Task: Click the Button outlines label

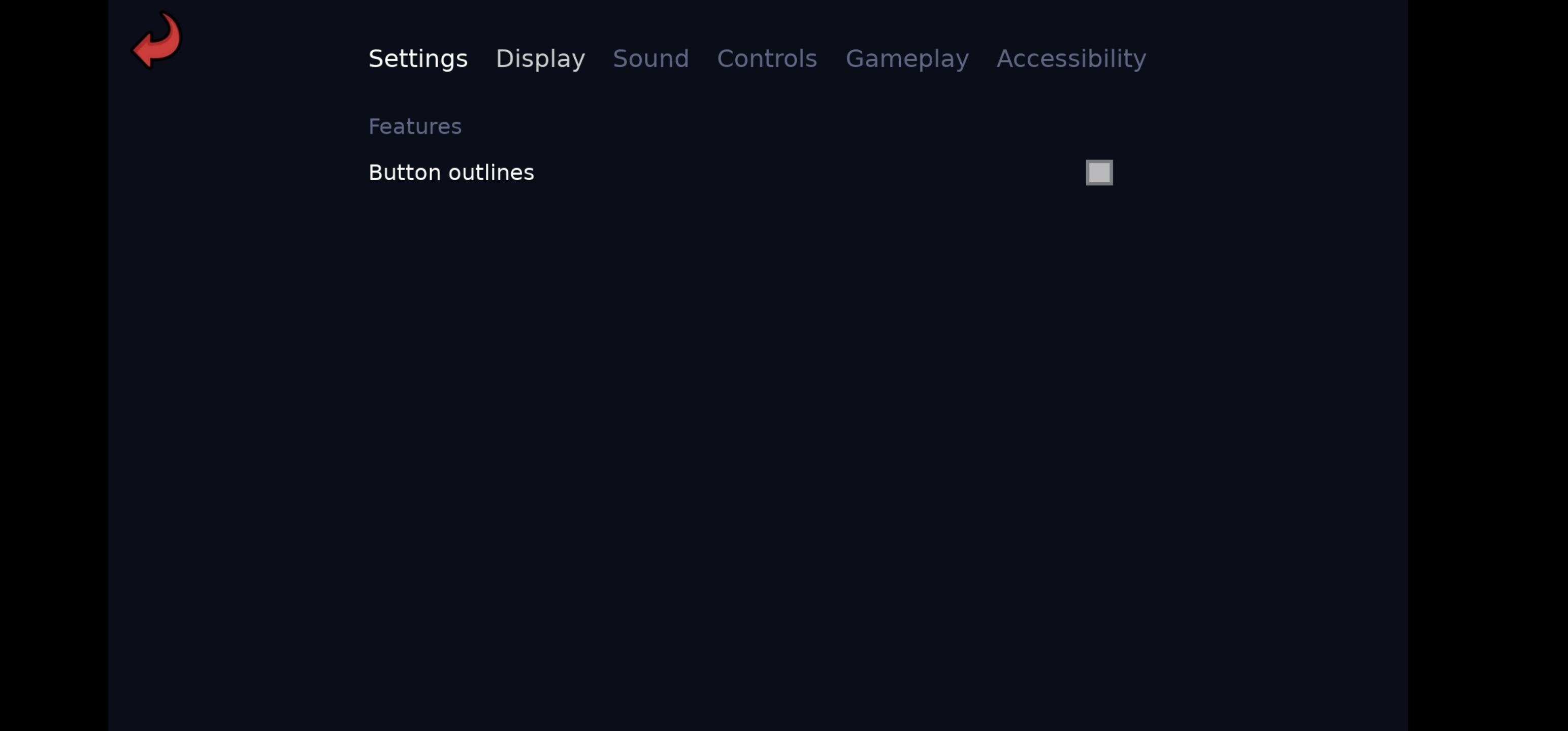Action: (451, 173)
